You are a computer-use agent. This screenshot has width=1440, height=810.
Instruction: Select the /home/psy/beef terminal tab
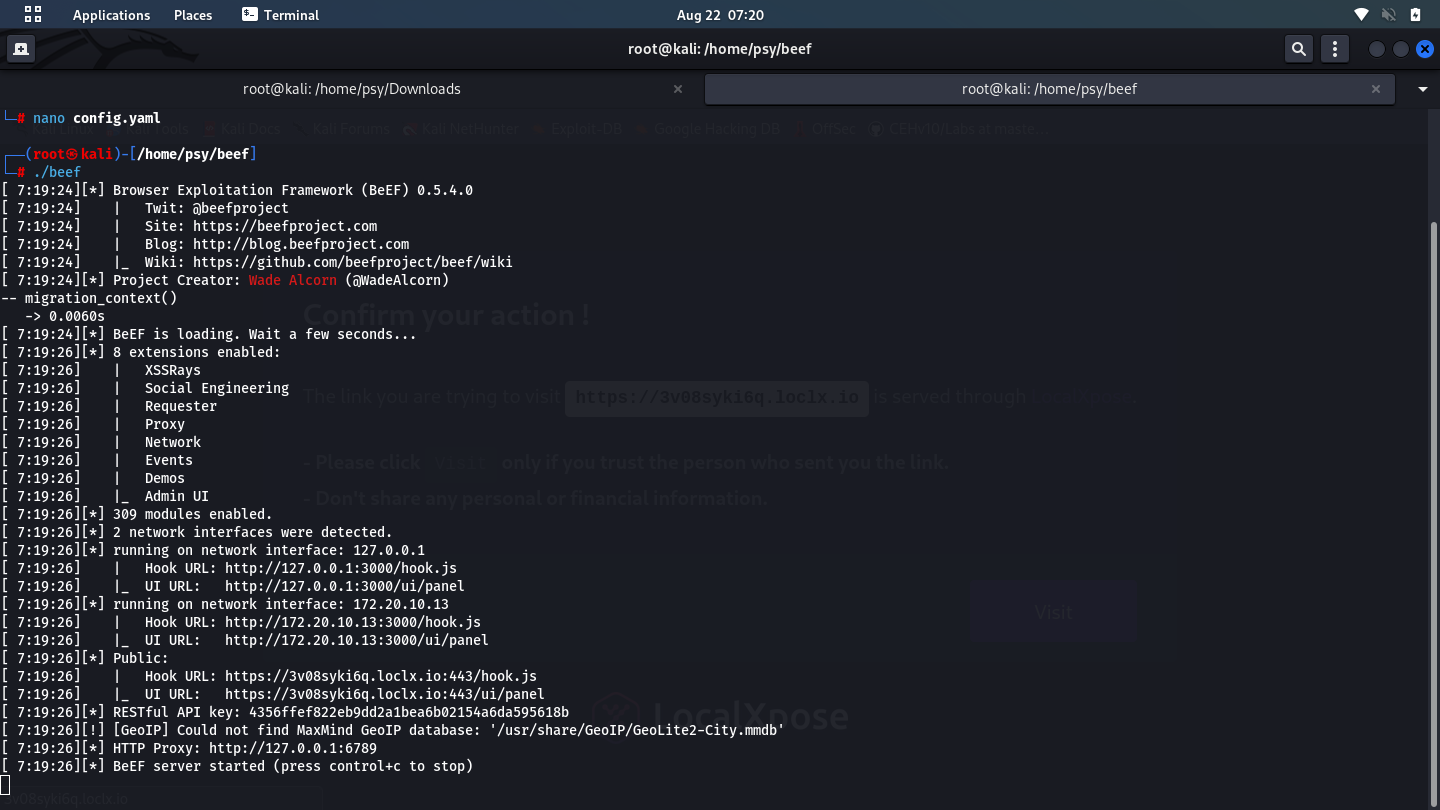(1047, 88)
